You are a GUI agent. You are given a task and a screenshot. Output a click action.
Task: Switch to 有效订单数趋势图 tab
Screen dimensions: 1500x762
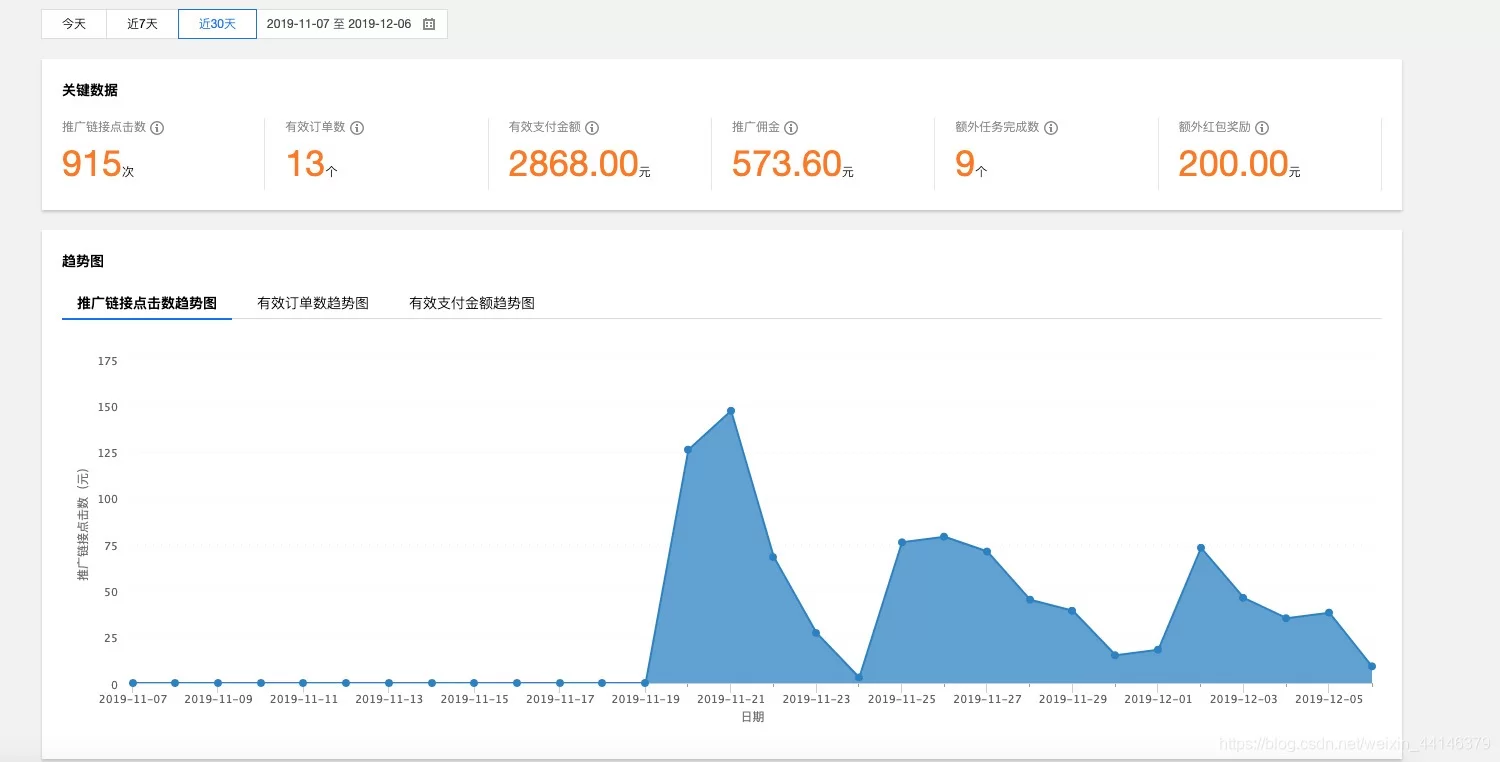click(313, 303)
